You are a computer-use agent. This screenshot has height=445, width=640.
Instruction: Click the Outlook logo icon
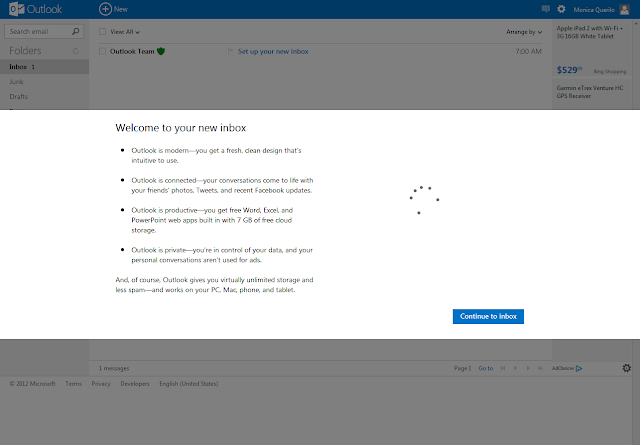click(17, 9)
